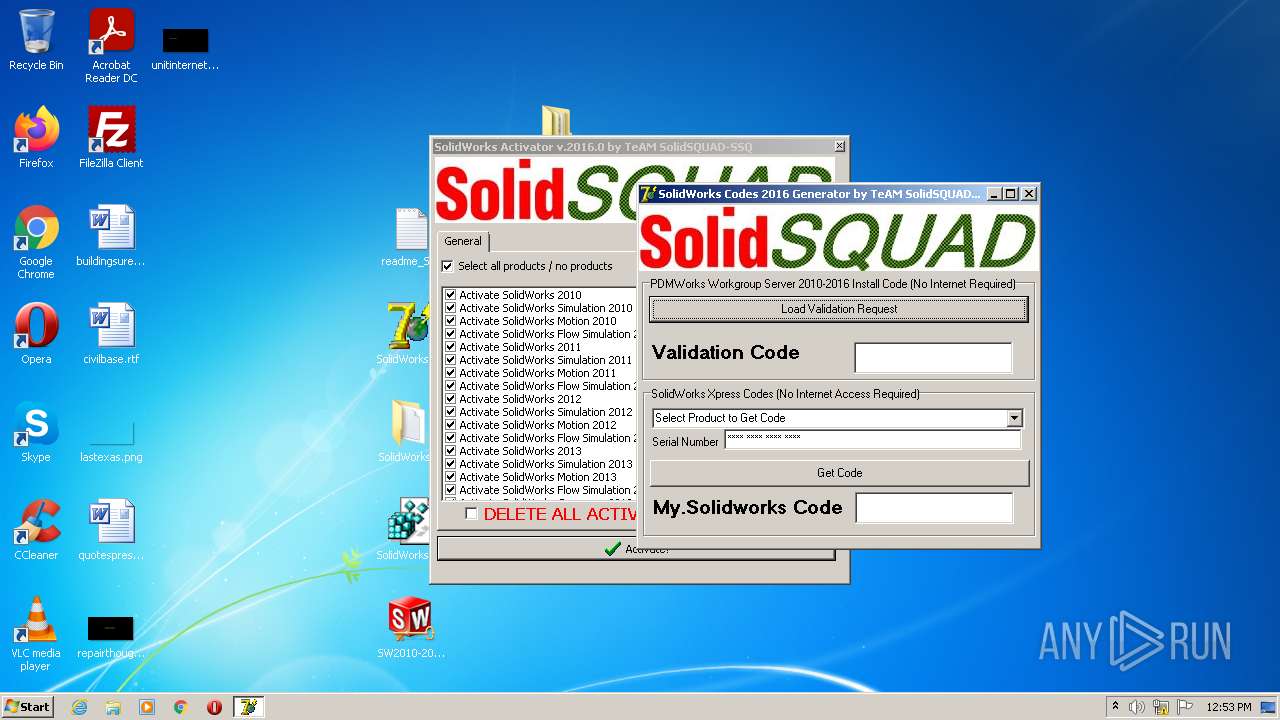Open the buildingsure document icon
1280x720 pixels.
point(111,236)
